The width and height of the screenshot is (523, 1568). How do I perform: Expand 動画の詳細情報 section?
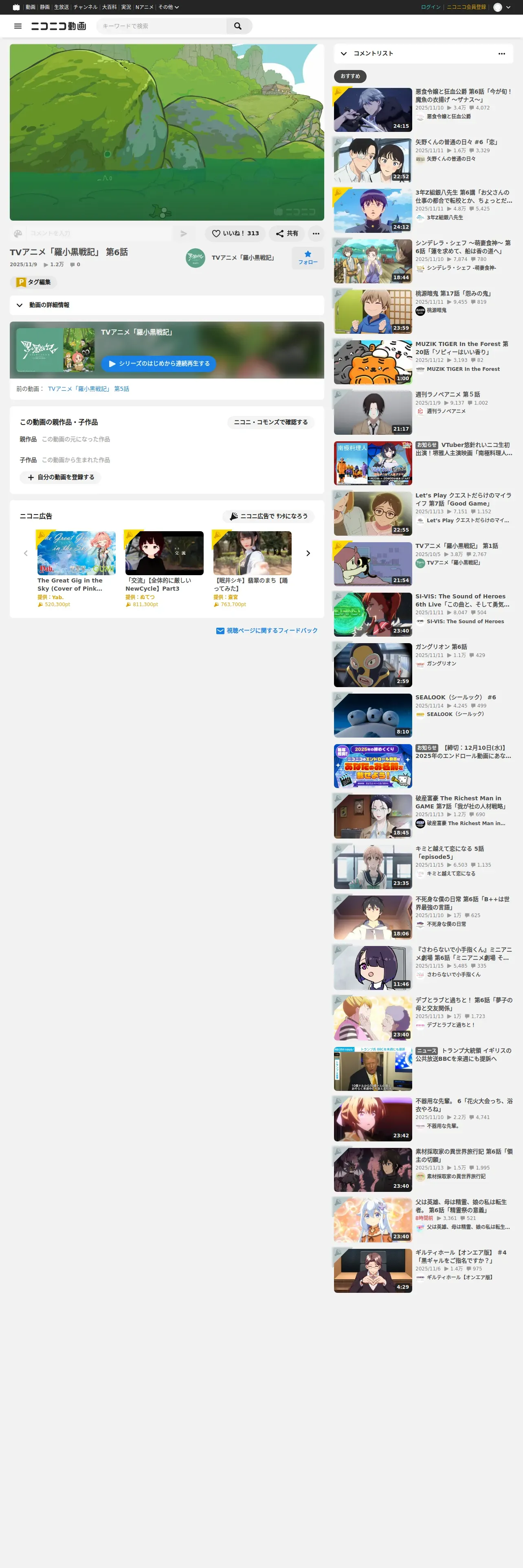pos(167,305)
